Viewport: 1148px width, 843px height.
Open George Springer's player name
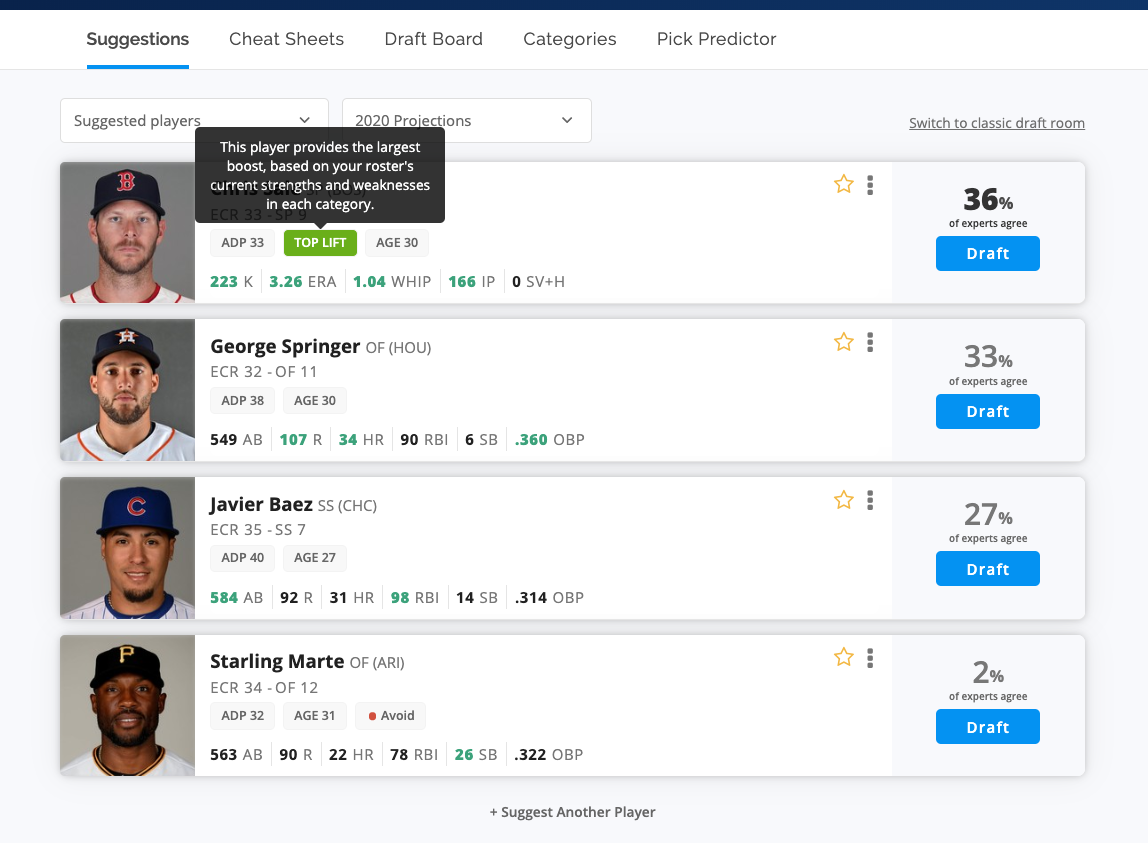(x=285, y=346)
